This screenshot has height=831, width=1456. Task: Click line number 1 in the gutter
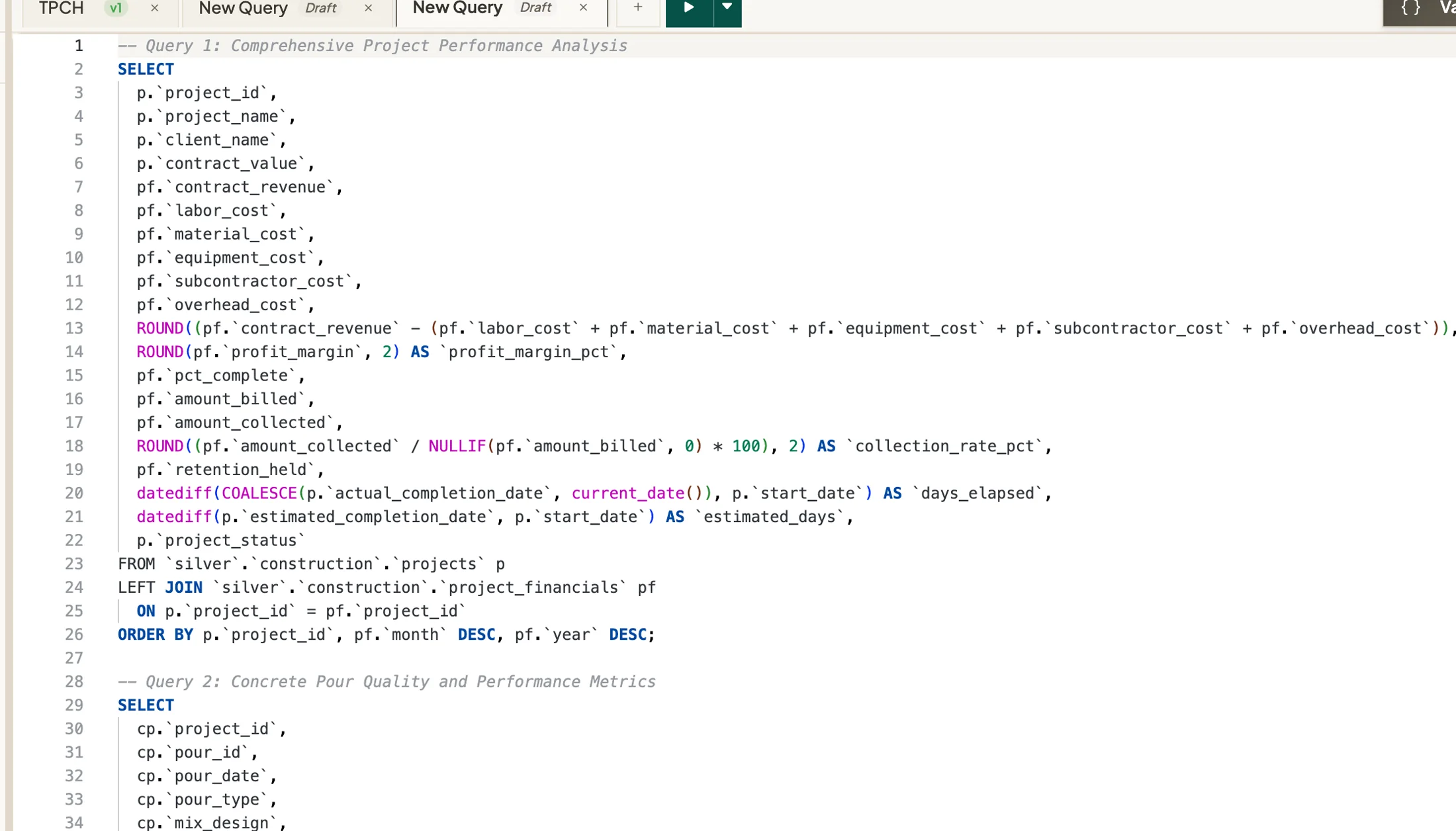pyautogui.click(x=79, y=46)
